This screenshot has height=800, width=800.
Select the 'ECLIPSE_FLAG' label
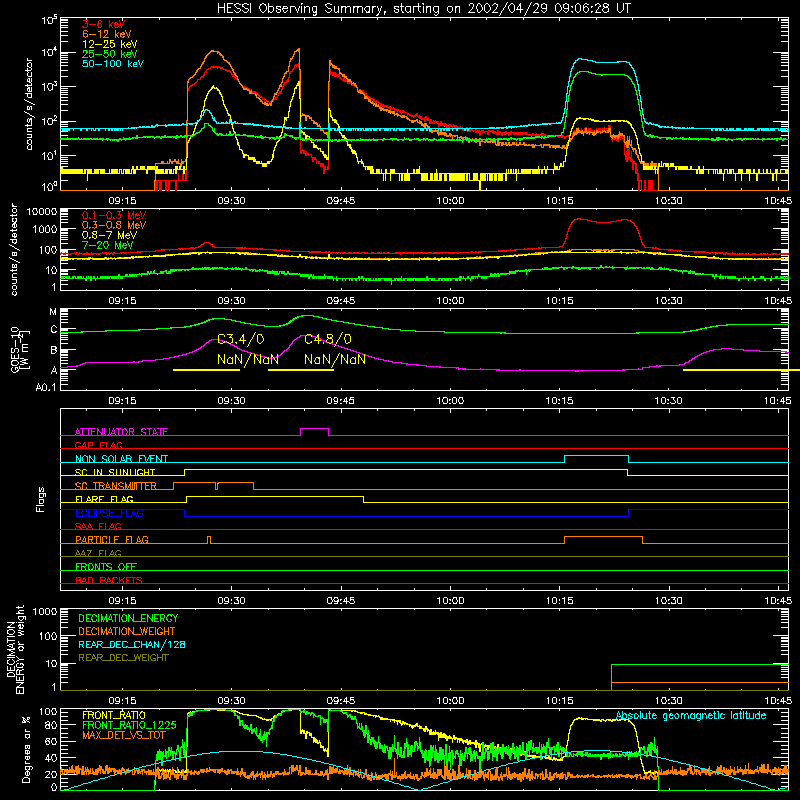(x=109, y=513)
